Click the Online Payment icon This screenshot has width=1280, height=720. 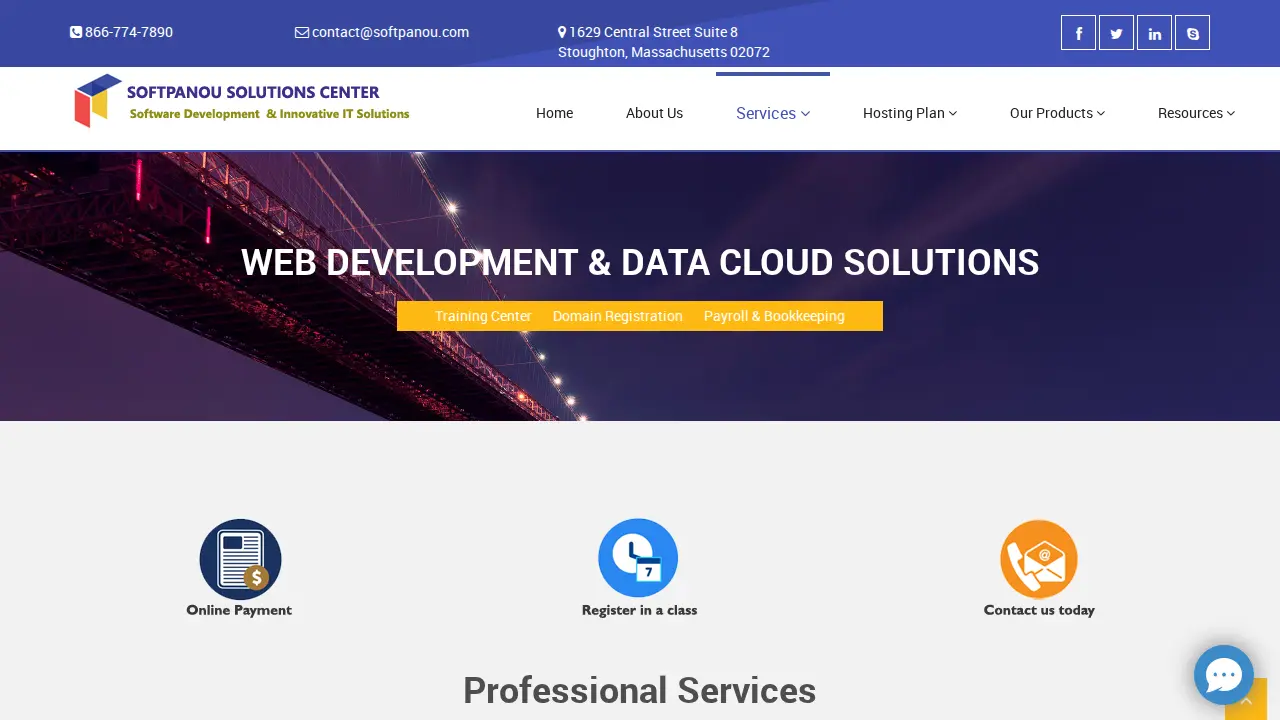click(240, 568)
